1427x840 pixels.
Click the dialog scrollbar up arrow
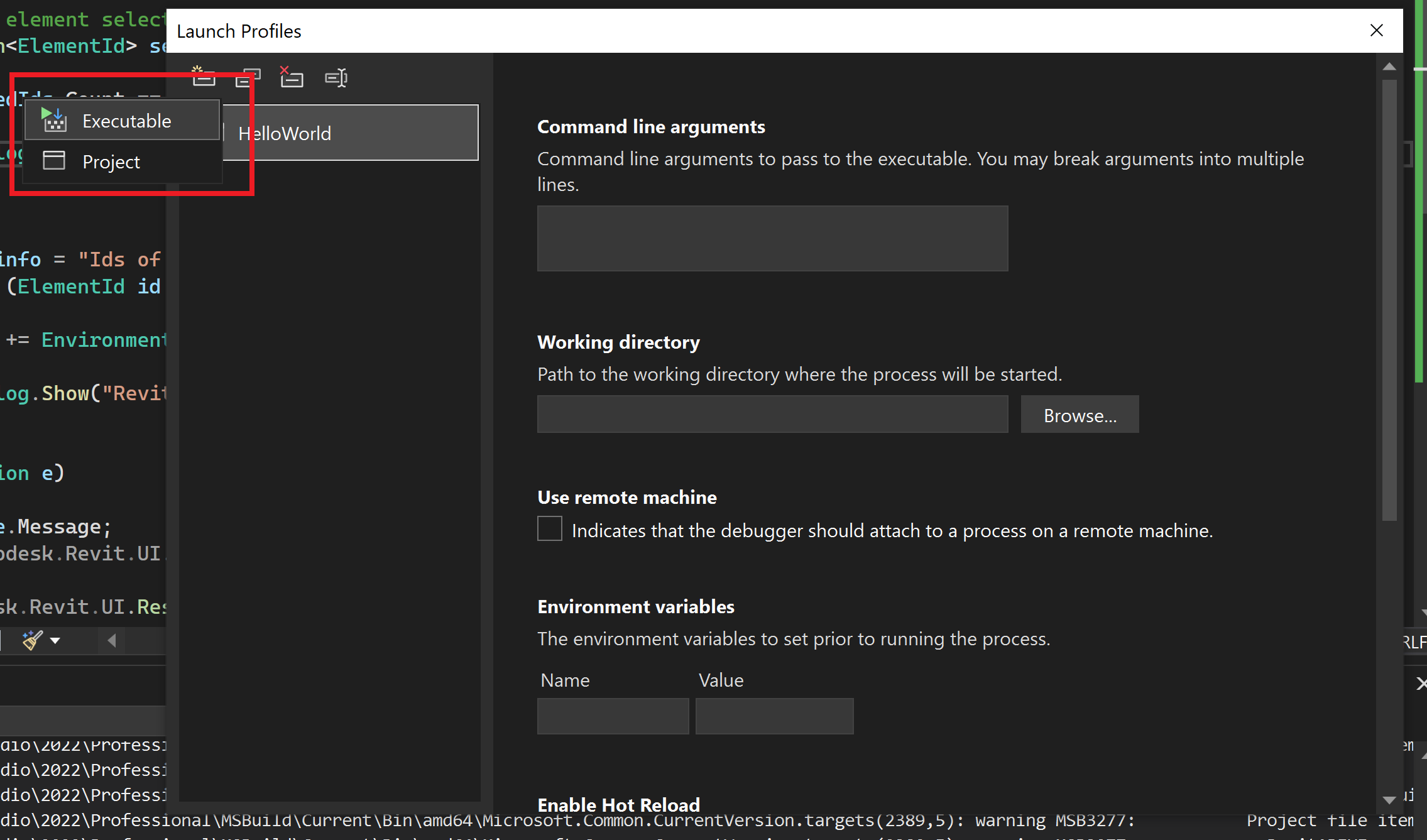(x=1389, y=67)
